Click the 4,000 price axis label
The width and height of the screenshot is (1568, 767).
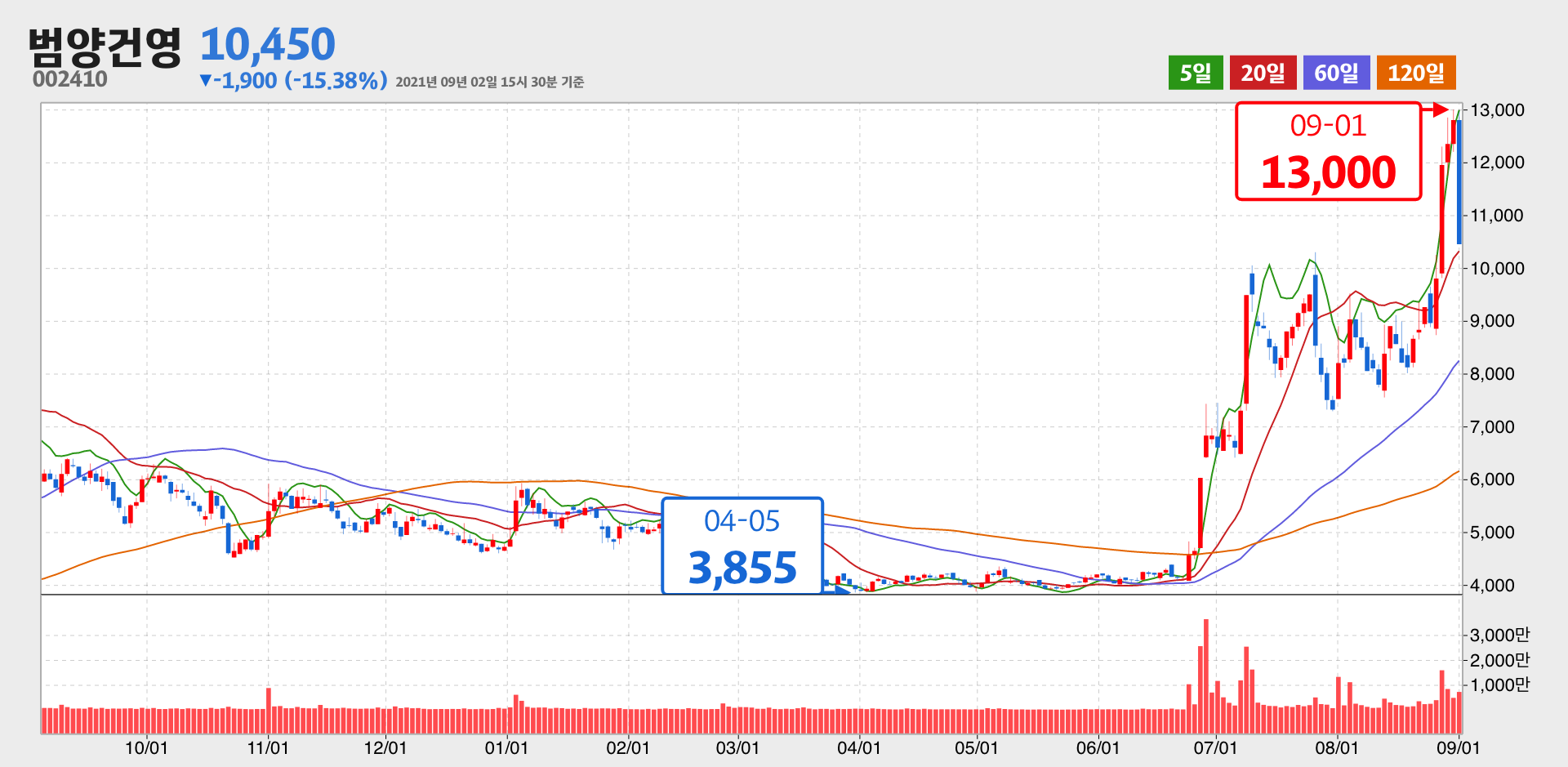pos(1492,586)
